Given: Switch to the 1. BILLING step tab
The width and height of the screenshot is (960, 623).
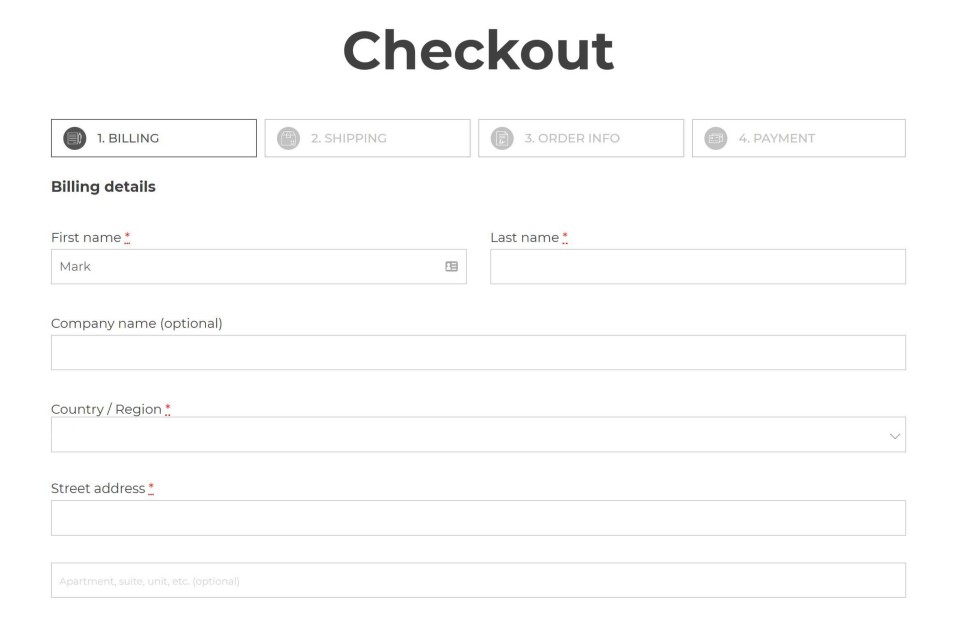Looking at the screenshot, I should click(154, 138).
